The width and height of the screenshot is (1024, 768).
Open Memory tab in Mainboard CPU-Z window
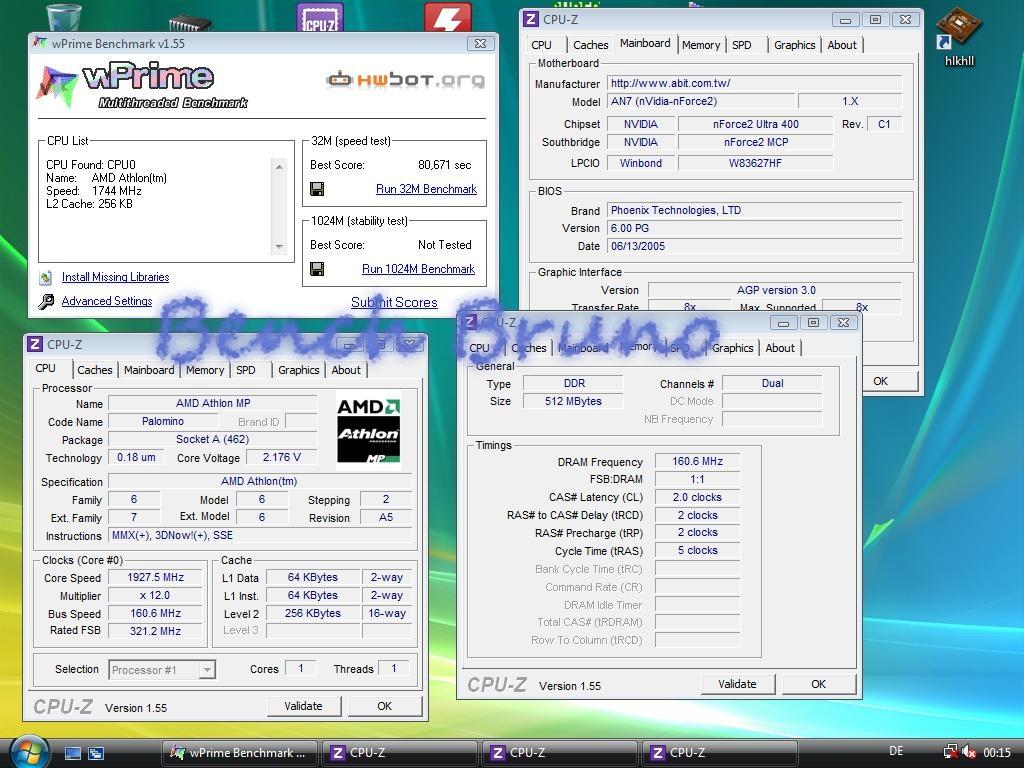pyautogui.click(x=701, y=45)
